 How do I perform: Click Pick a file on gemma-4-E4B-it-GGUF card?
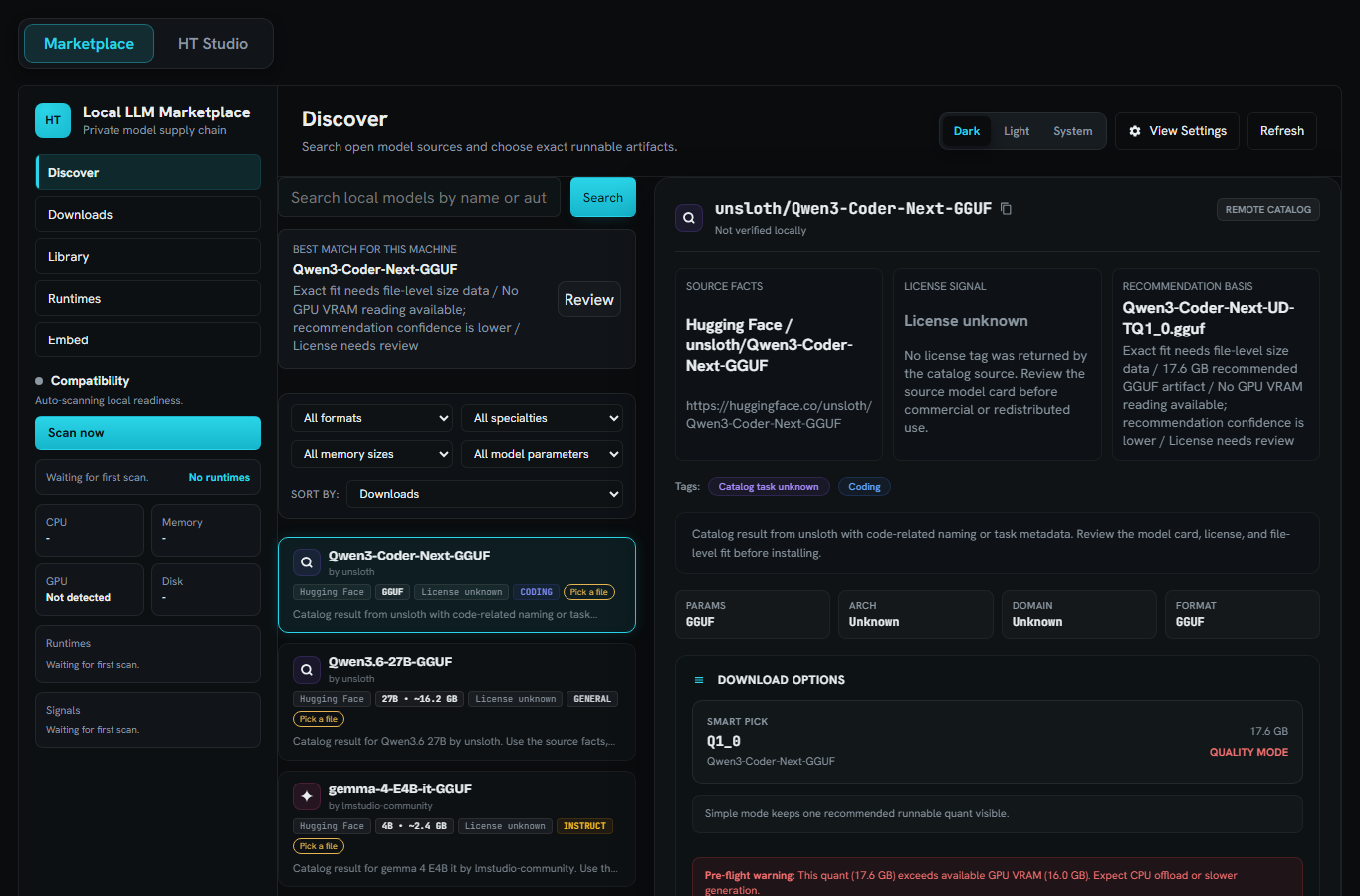[319, 846]
